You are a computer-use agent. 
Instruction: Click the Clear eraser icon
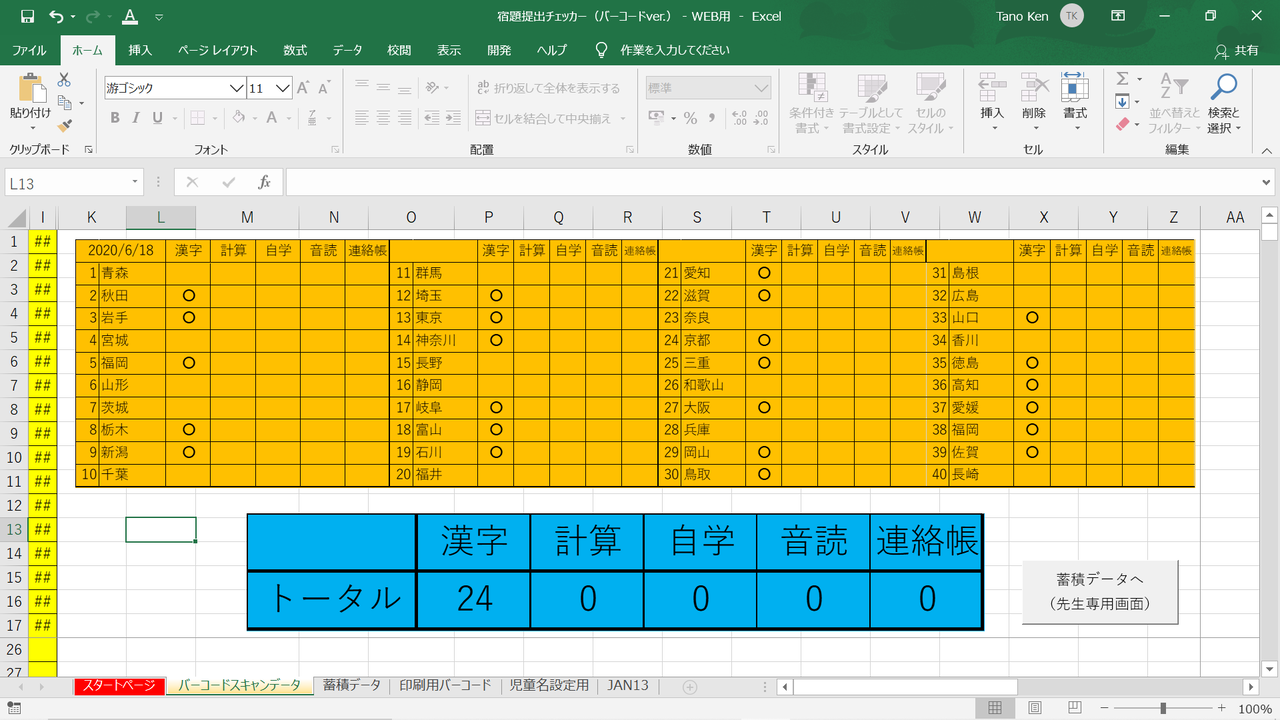pos(1122,125)
